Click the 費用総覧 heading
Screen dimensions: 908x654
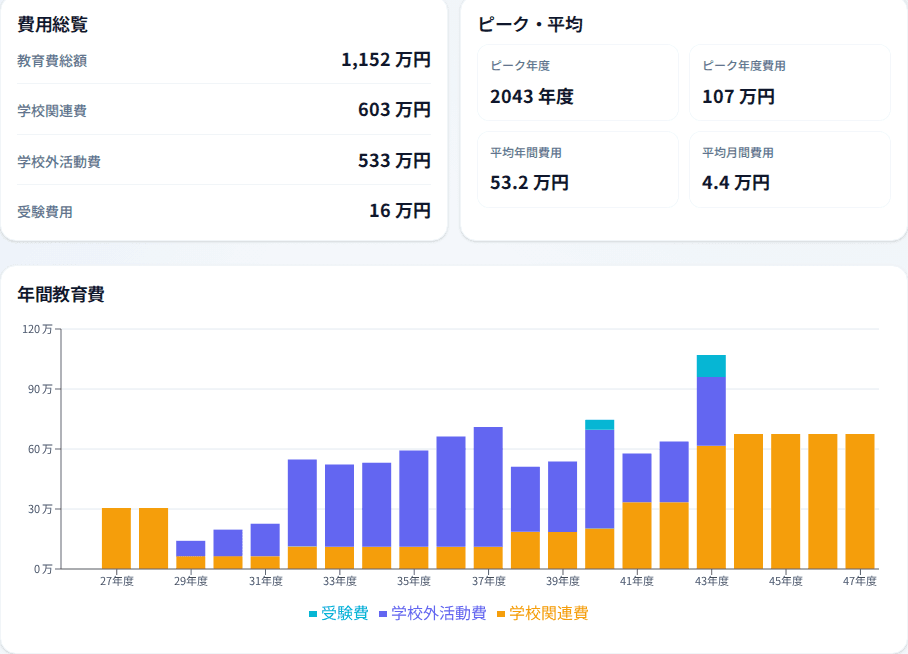(x=53, y=24)
